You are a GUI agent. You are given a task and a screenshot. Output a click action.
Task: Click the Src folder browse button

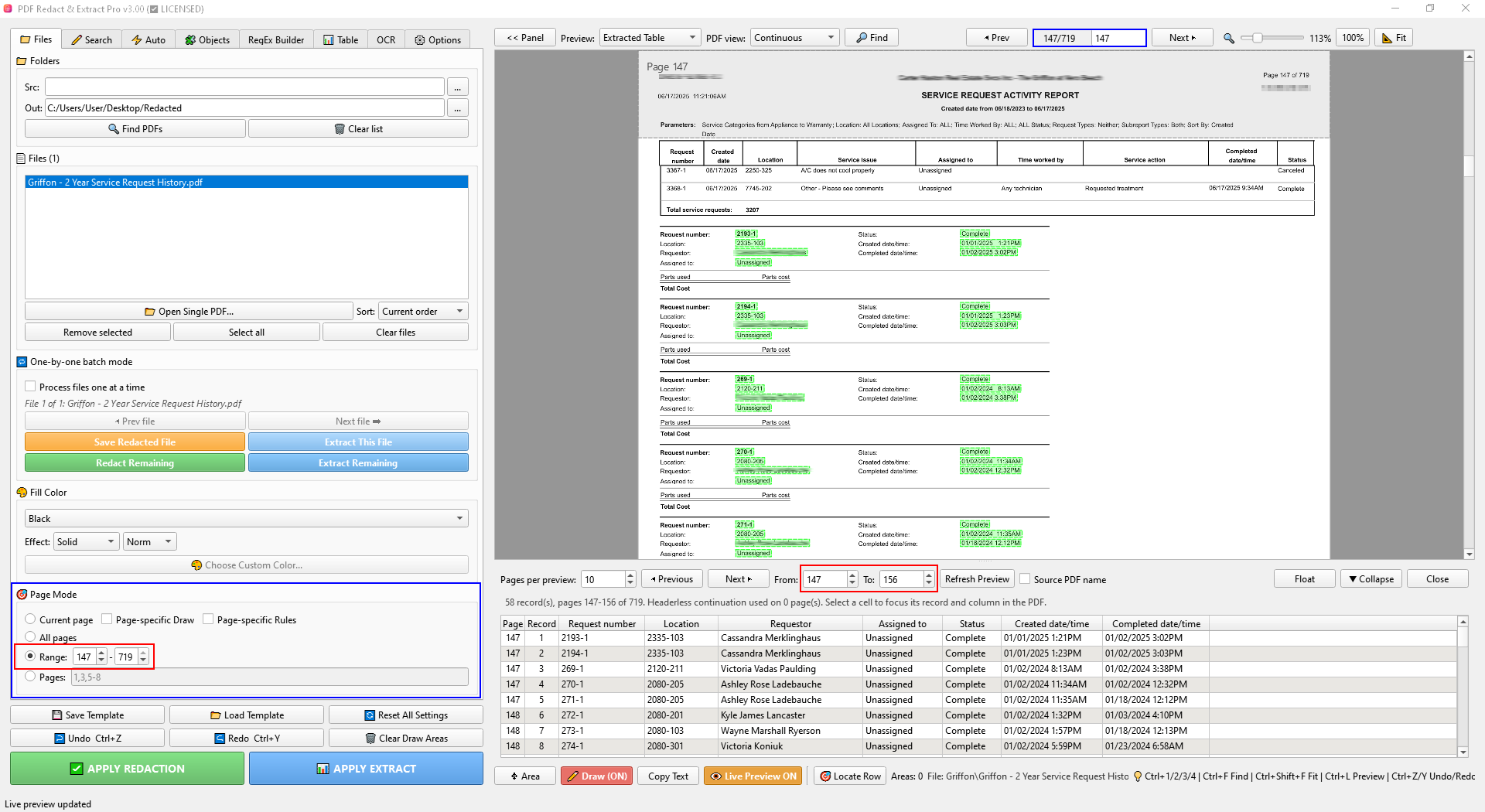pos(458,87)
